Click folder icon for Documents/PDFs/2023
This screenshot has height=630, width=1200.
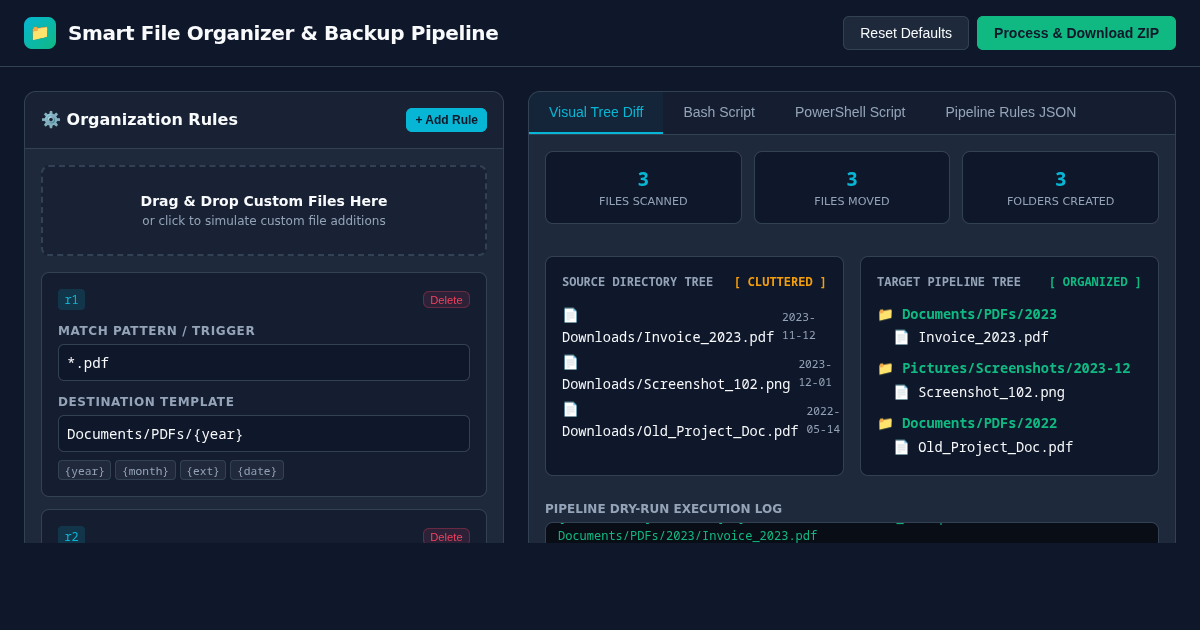pos(885,314)
